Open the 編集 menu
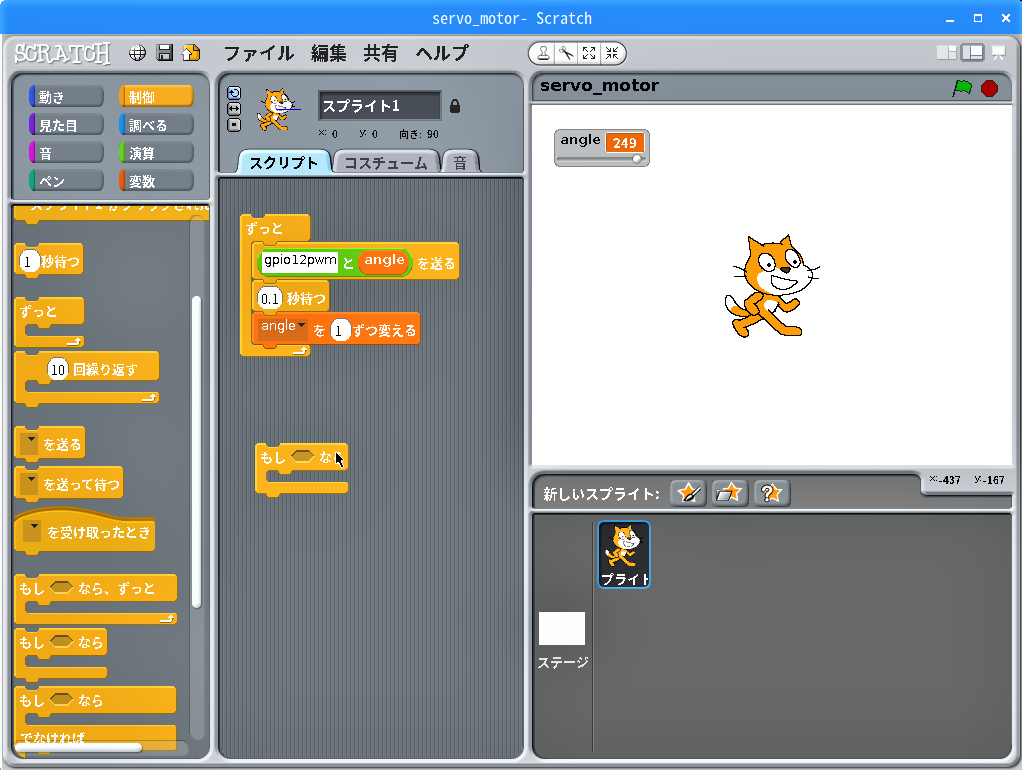Screen dimensions: 1022x770 tap(328, 53)
